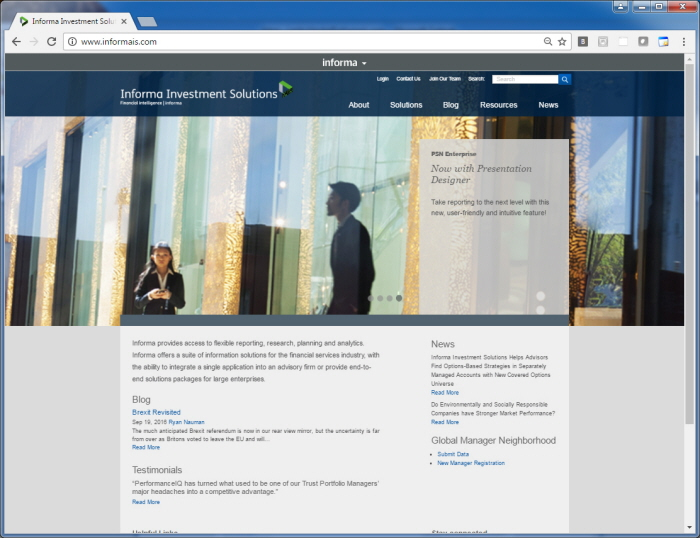Open the Brexit Revisited blog post
Screen dimensions: 700x538
click(156, 412)
